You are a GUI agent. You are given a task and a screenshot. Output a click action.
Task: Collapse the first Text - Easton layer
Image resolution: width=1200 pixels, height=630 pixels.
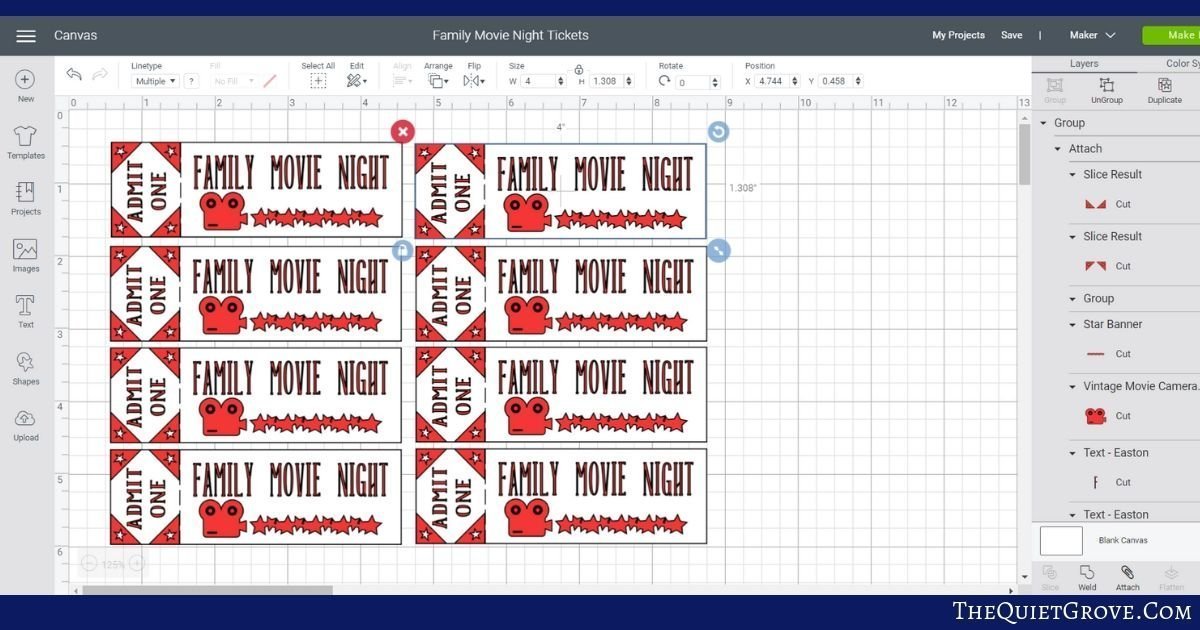pos(1073,453)
